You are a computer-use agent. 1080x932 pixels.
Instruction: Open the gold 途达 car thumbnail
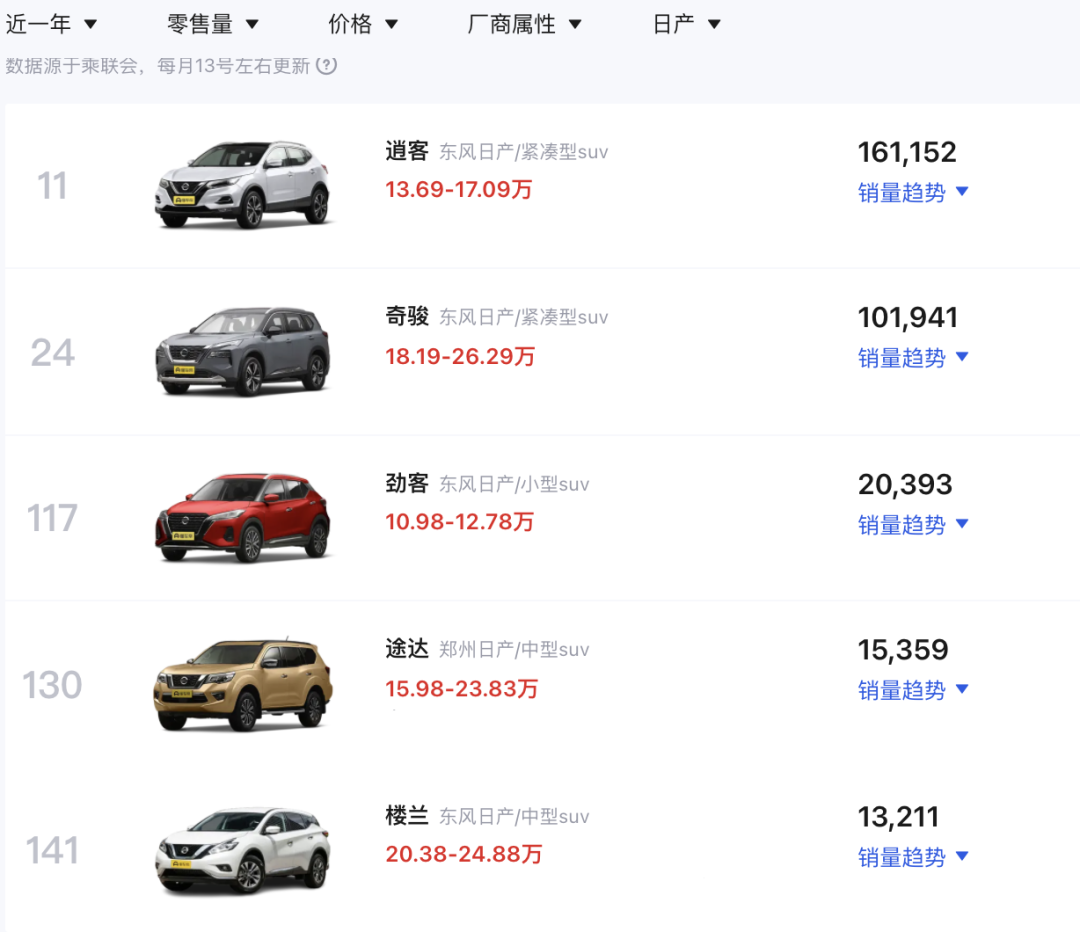click(243, 684)
